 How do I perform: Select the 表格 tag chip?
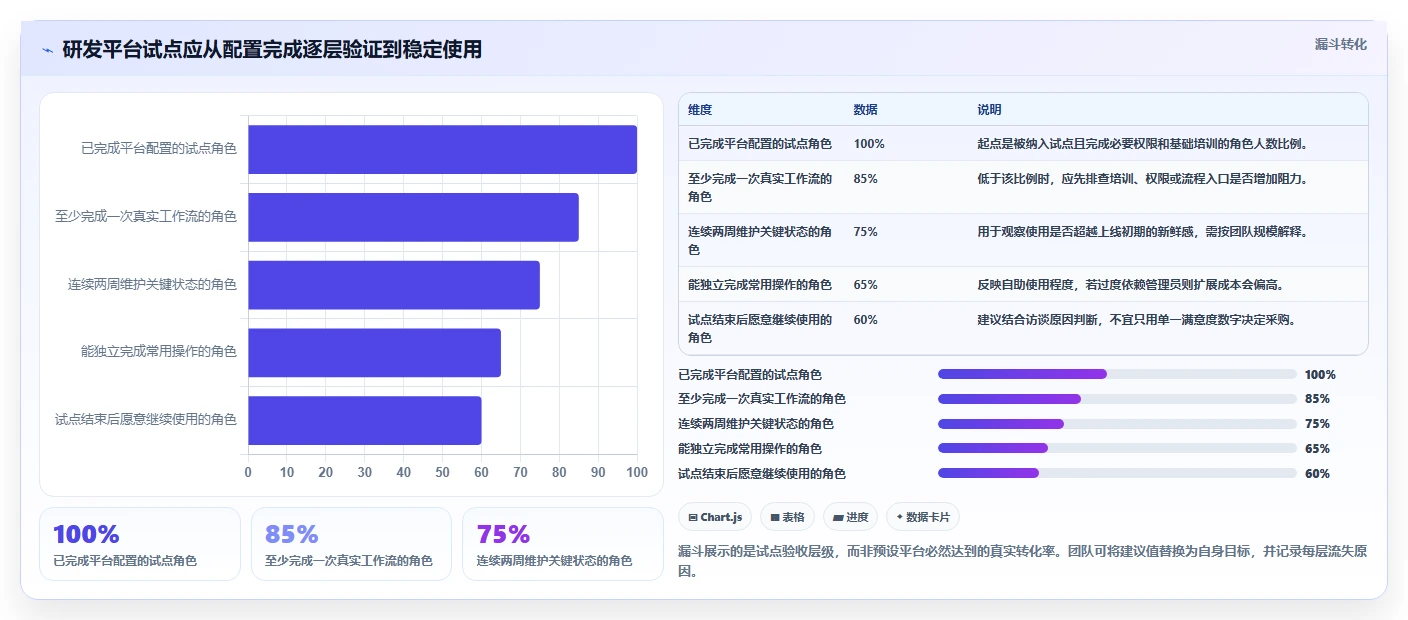788,517
